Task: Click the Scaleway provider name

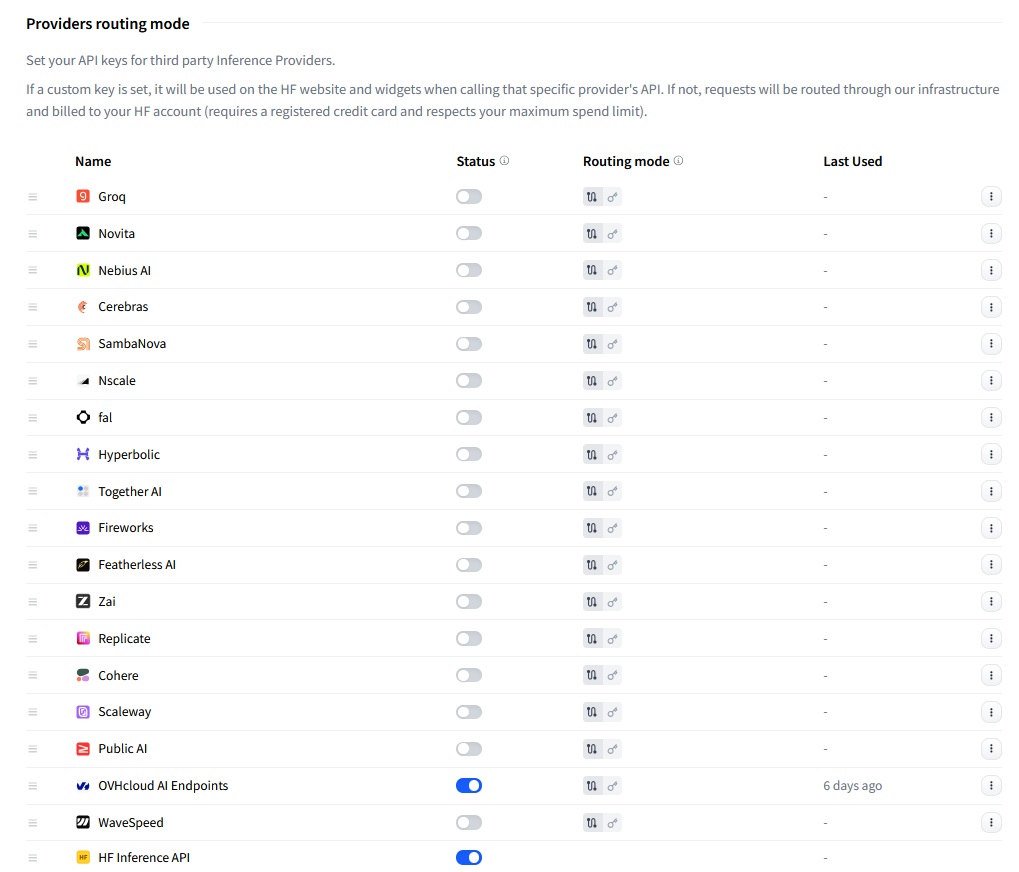Action: (x=125, y=712)
